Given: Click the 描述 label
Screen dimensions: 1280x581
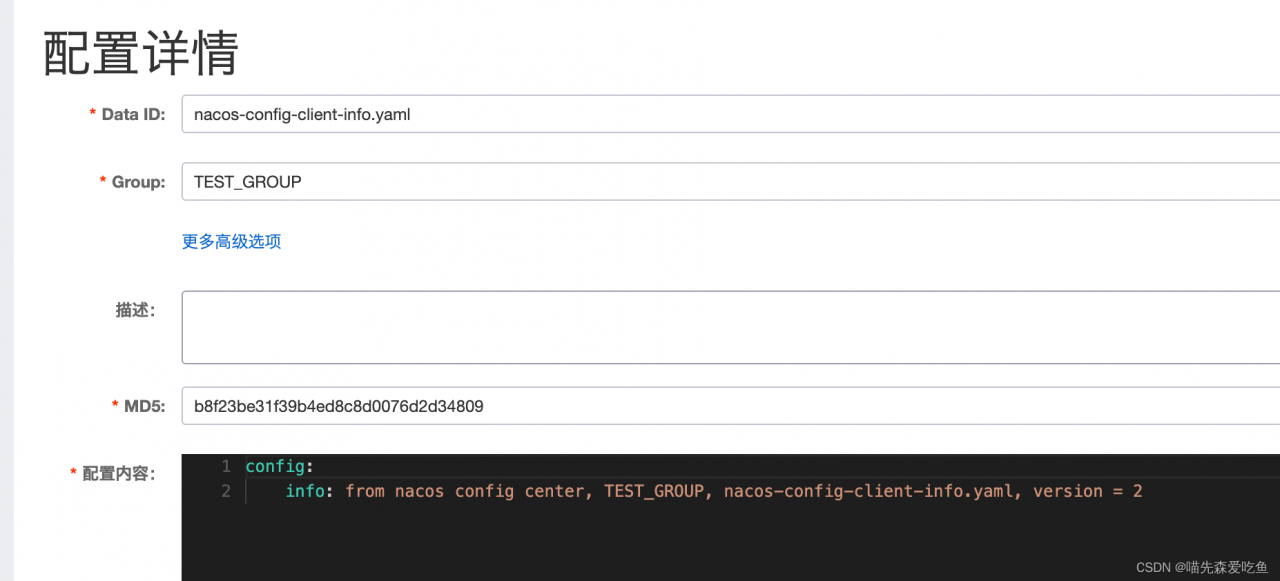Looking at the screenshot, I should 135,310.
